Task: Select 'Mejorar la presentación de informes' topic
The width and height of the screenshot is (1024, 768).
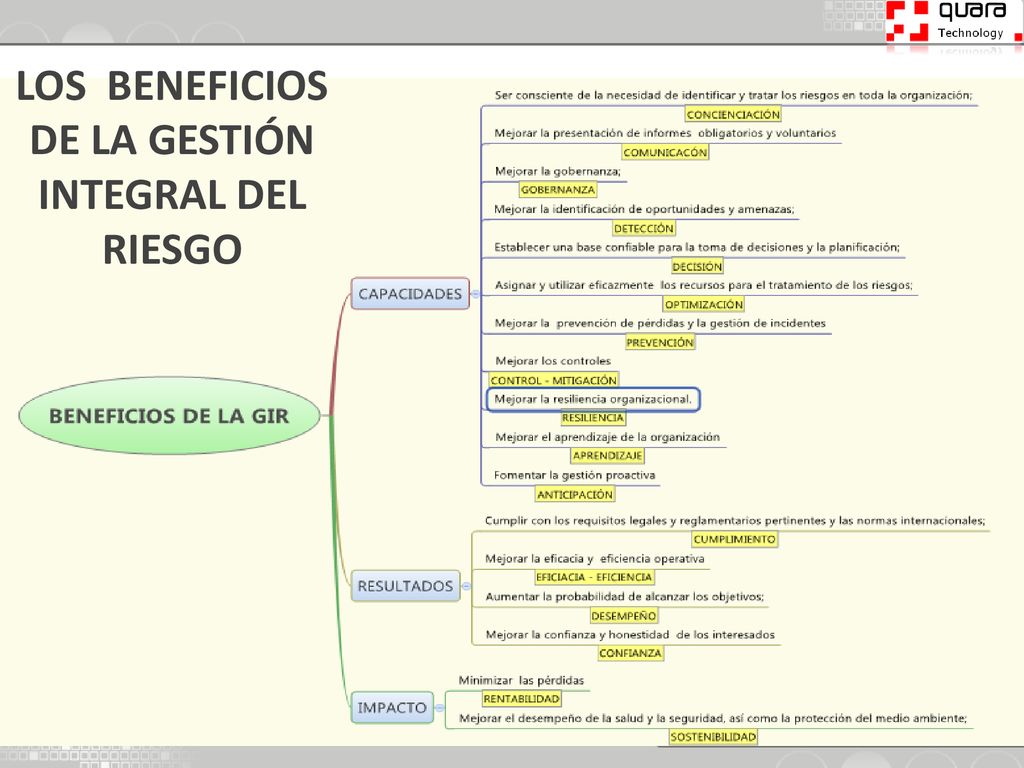Action: pyautogui.click(x=665, y=133)
